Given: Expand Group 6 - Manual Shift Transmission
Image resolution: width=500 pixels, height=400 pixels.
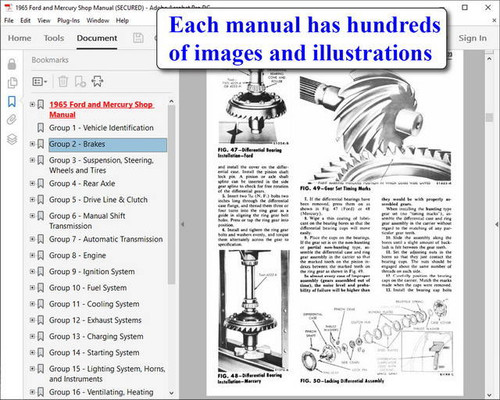Looking at the screenshot, I should 32,216.
